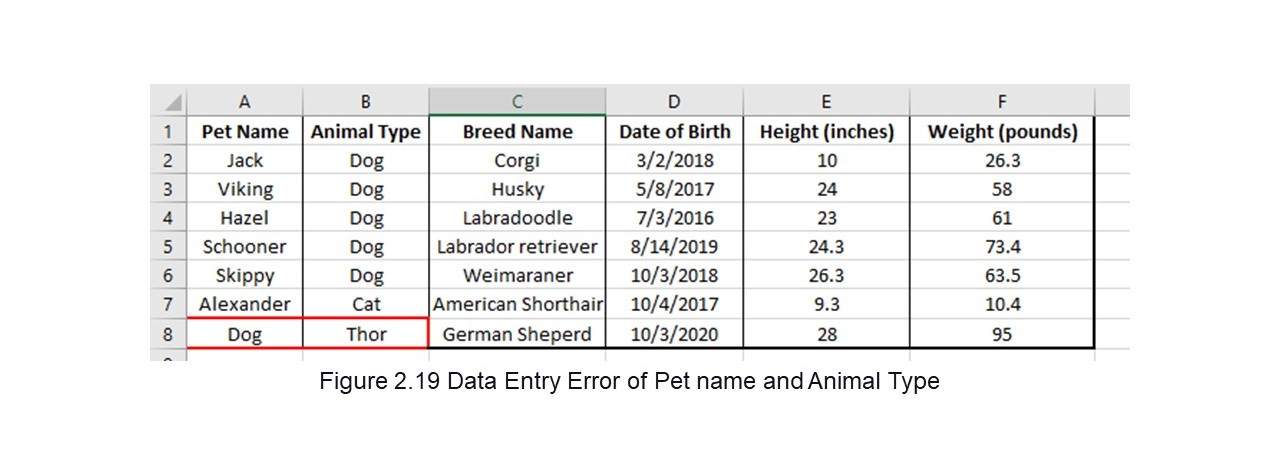
Task: Click the German Sheperd cell
Action: pos(517,334)
